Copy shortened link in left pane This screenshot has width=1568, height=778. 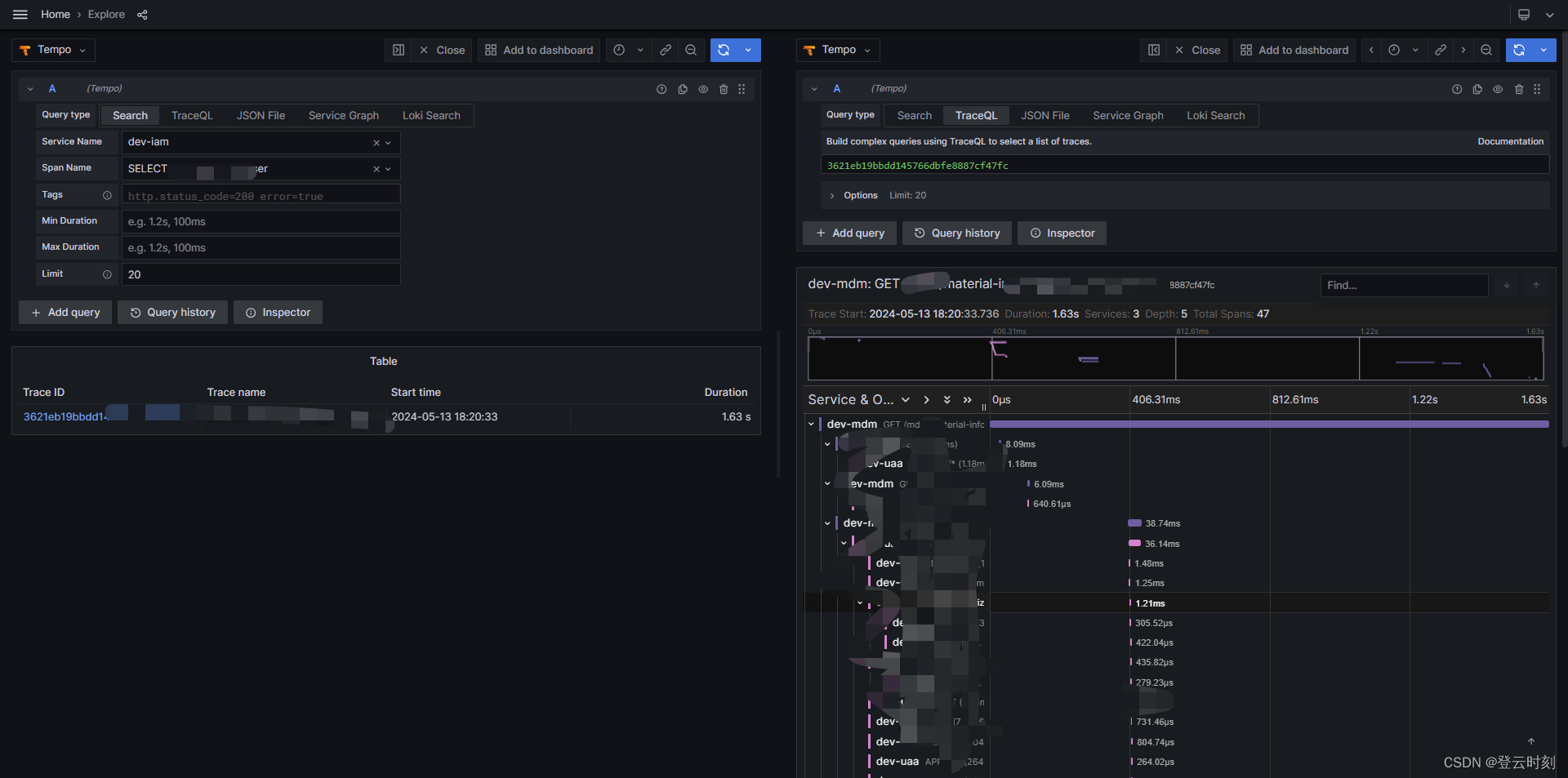coord(666,50)
